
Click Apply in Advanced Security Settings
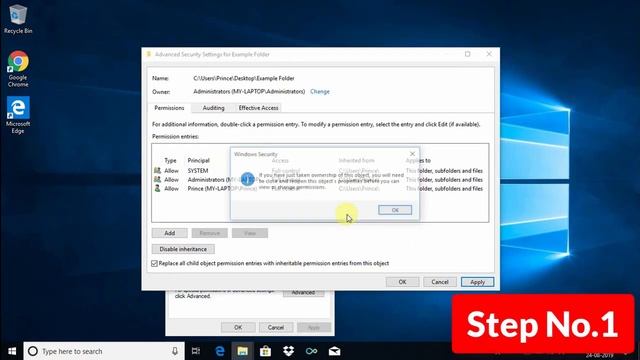pos(477,282)
